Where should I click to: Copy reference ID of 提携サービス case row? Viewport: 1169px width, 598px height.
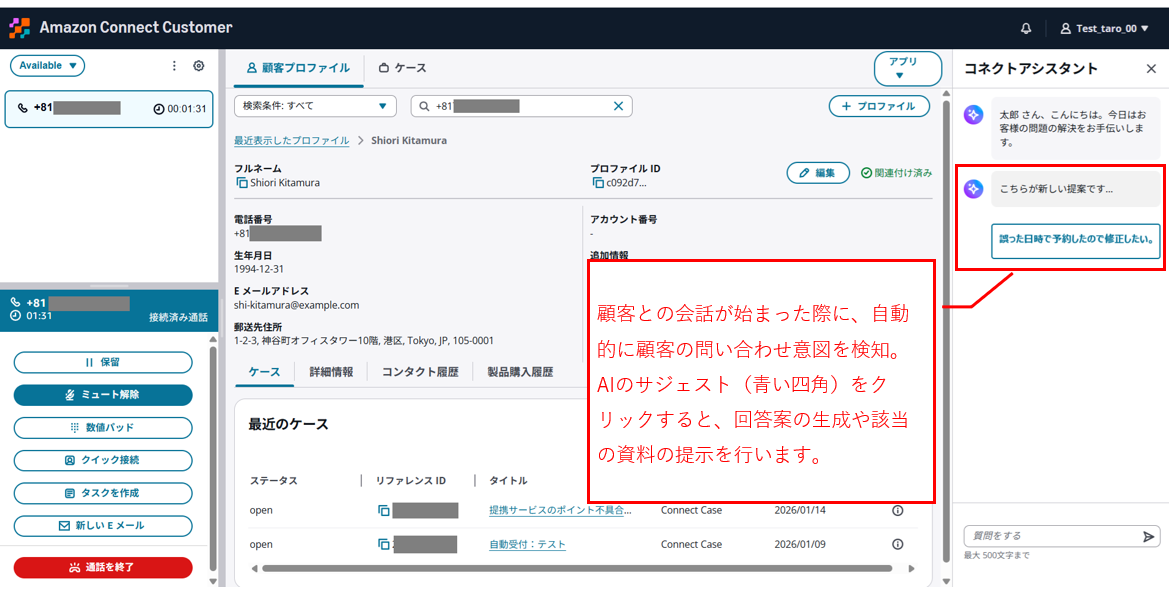[x=383, y=511]
